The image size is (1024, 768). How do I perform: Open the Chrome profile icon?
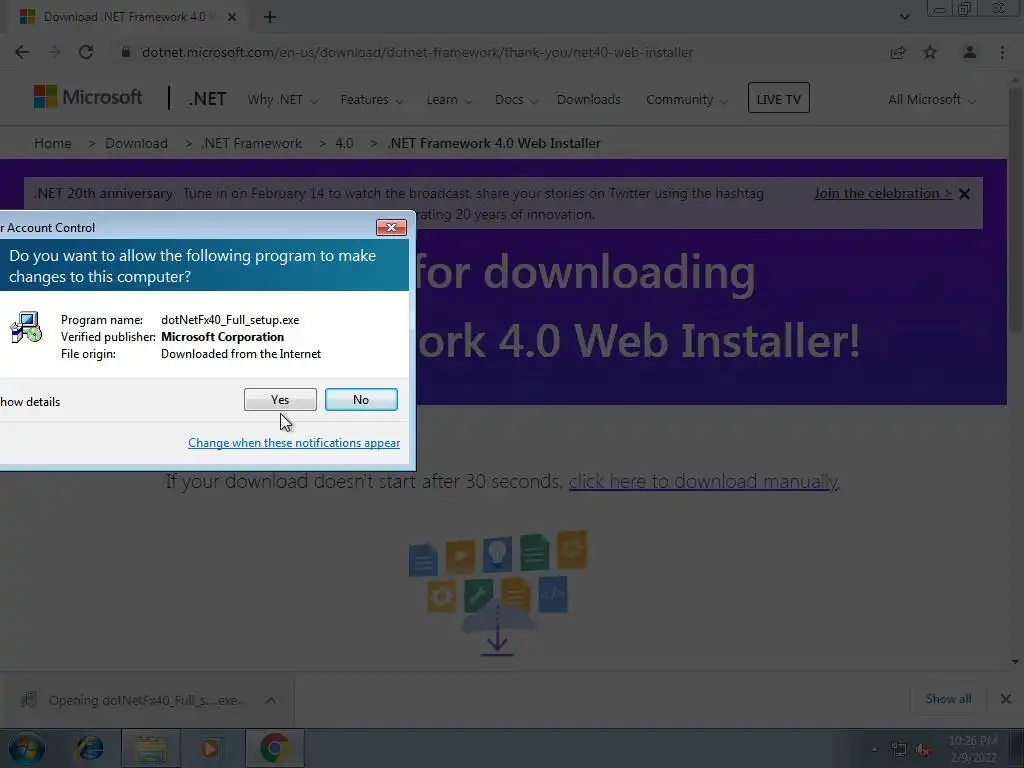[x=970, y=52]
